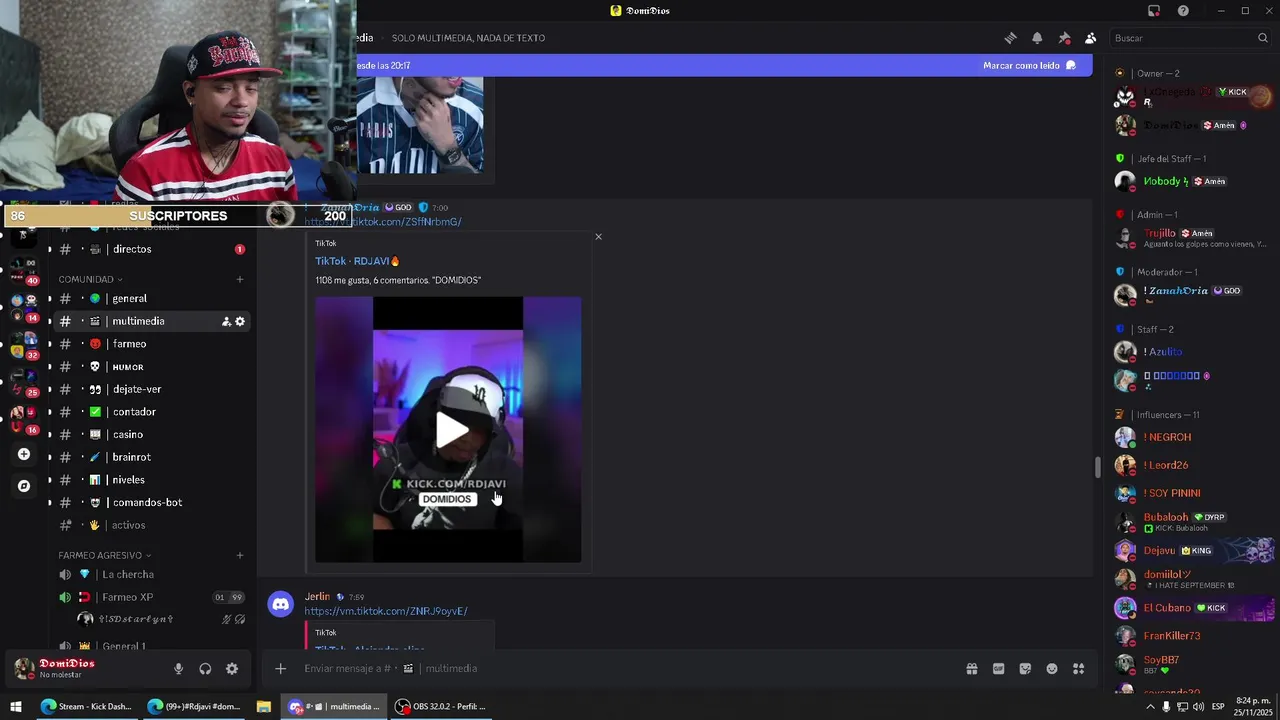Open Jerlin's vm.tiktok.com link
The width and height of the screenshot is (1280, 720).
click(386, 611)
